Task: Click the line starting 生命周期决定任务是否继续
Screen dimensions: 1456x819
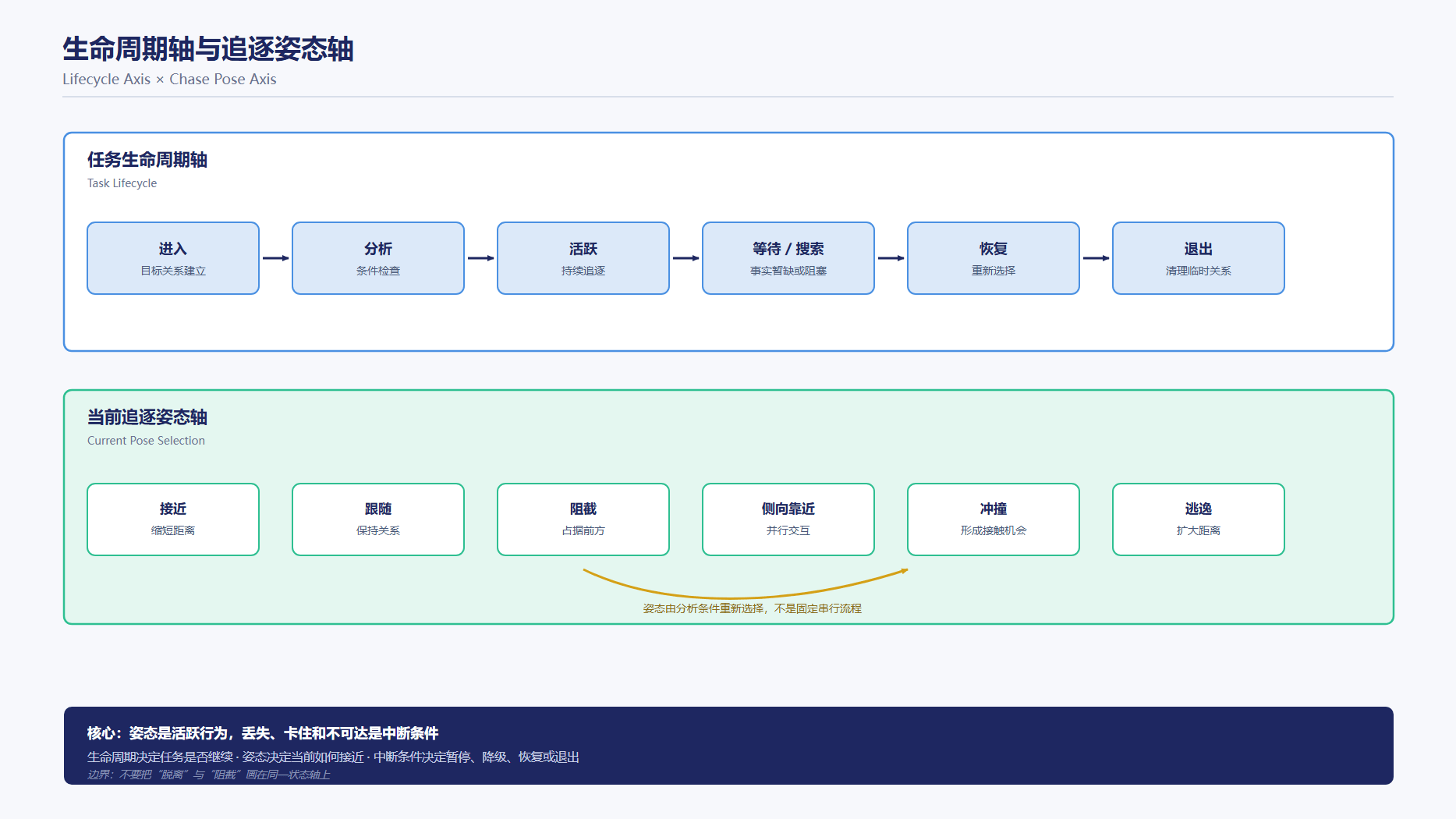Action: (x=333, y=757)
